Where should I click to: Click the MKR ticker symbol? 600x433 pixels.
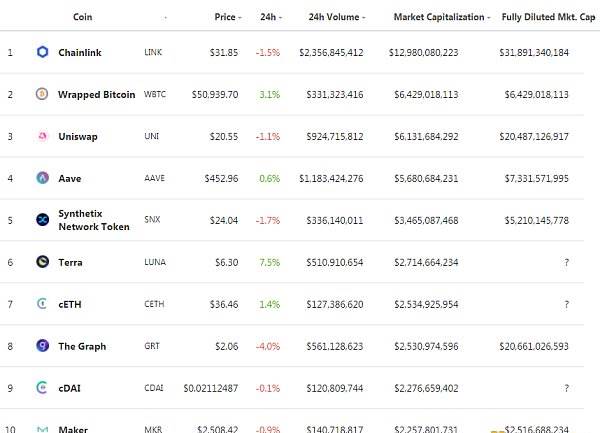153,429
